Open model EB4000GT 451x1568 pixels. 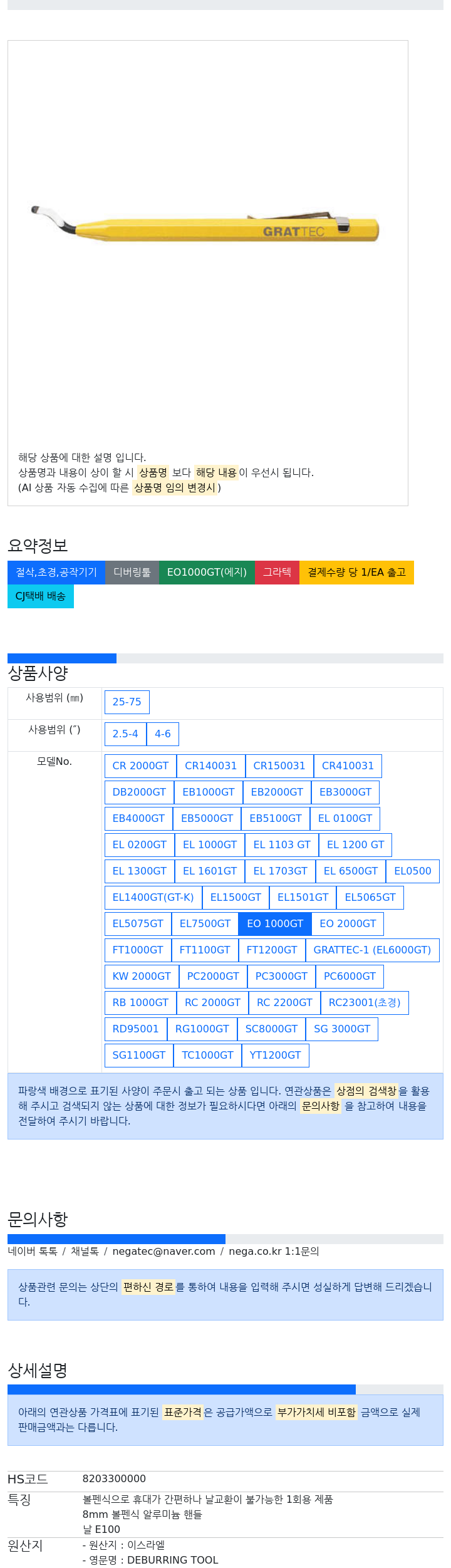pos(138,819)
